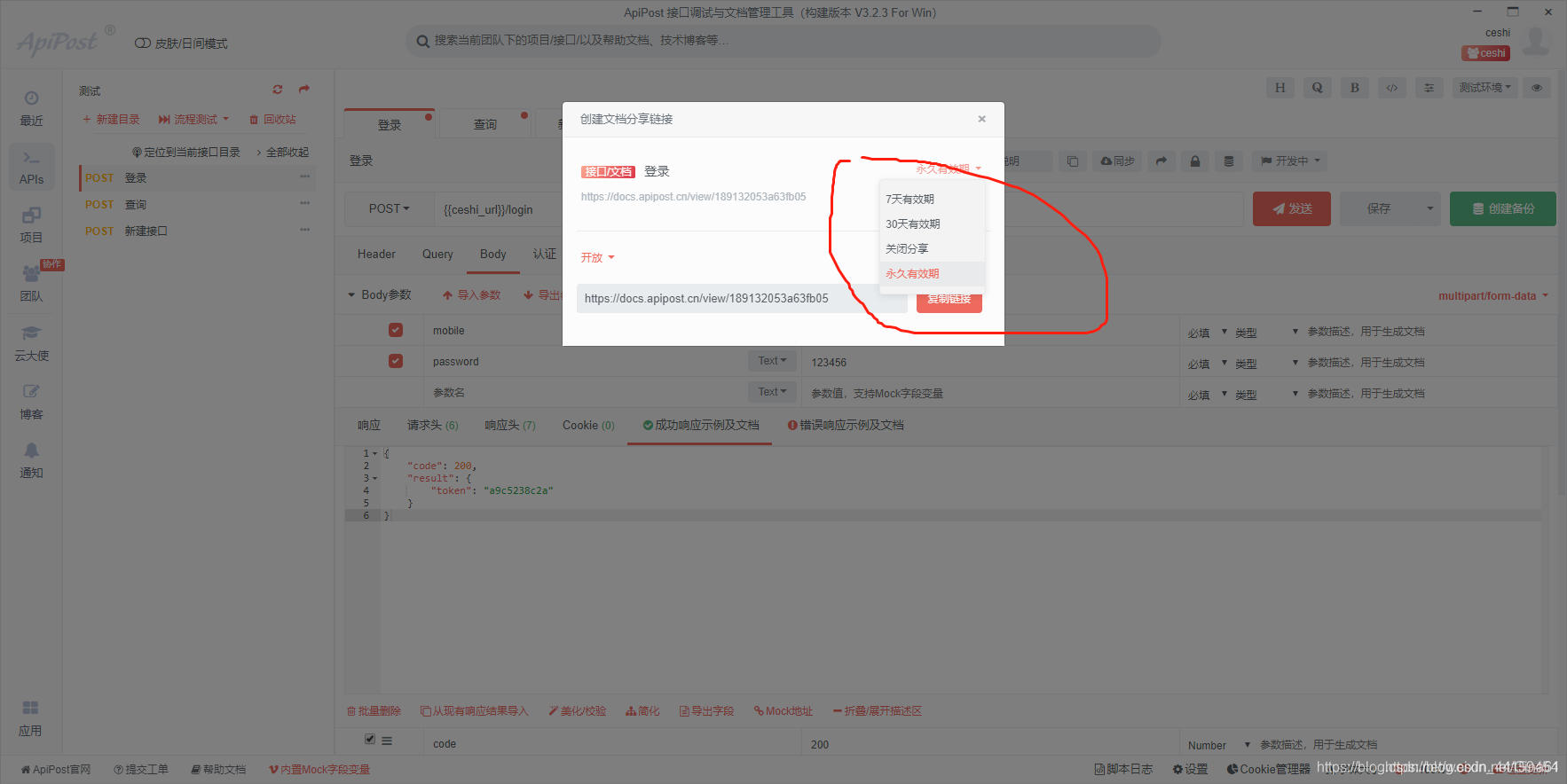Click the search bar magnifier field

tap(783, 41)
